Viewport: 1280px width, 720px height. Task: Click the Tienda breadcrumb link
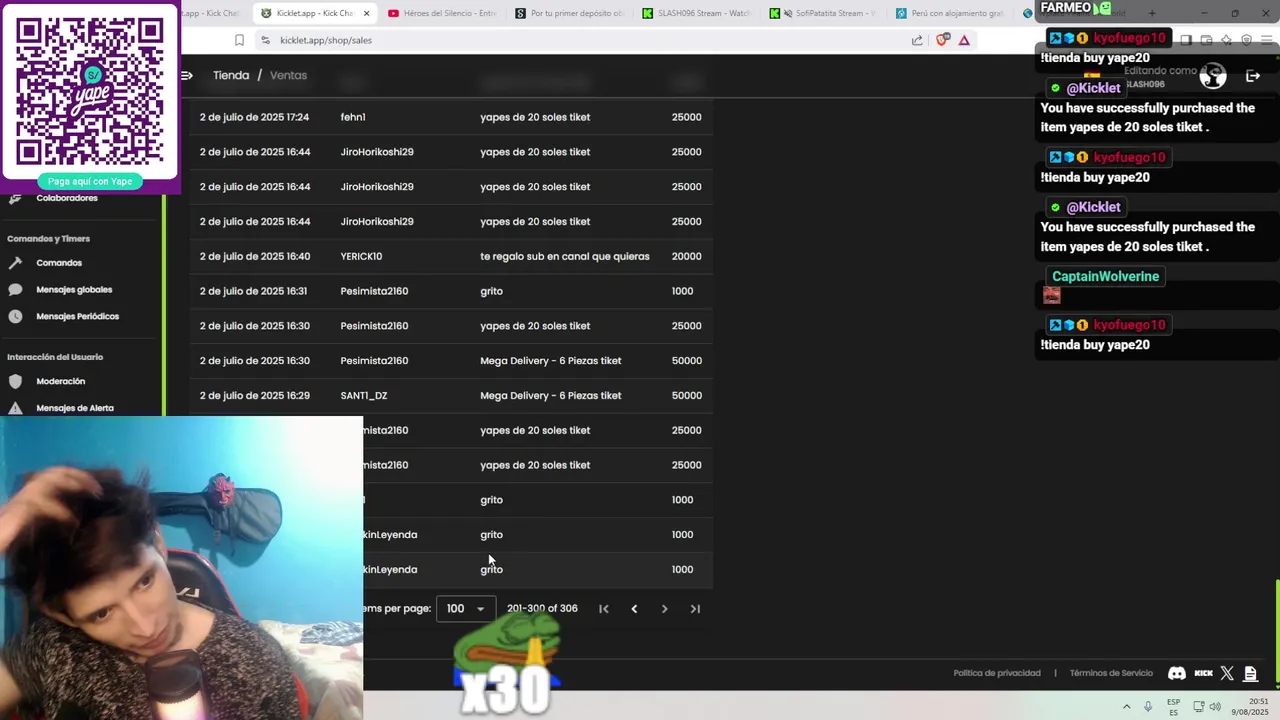coord(231,75)
